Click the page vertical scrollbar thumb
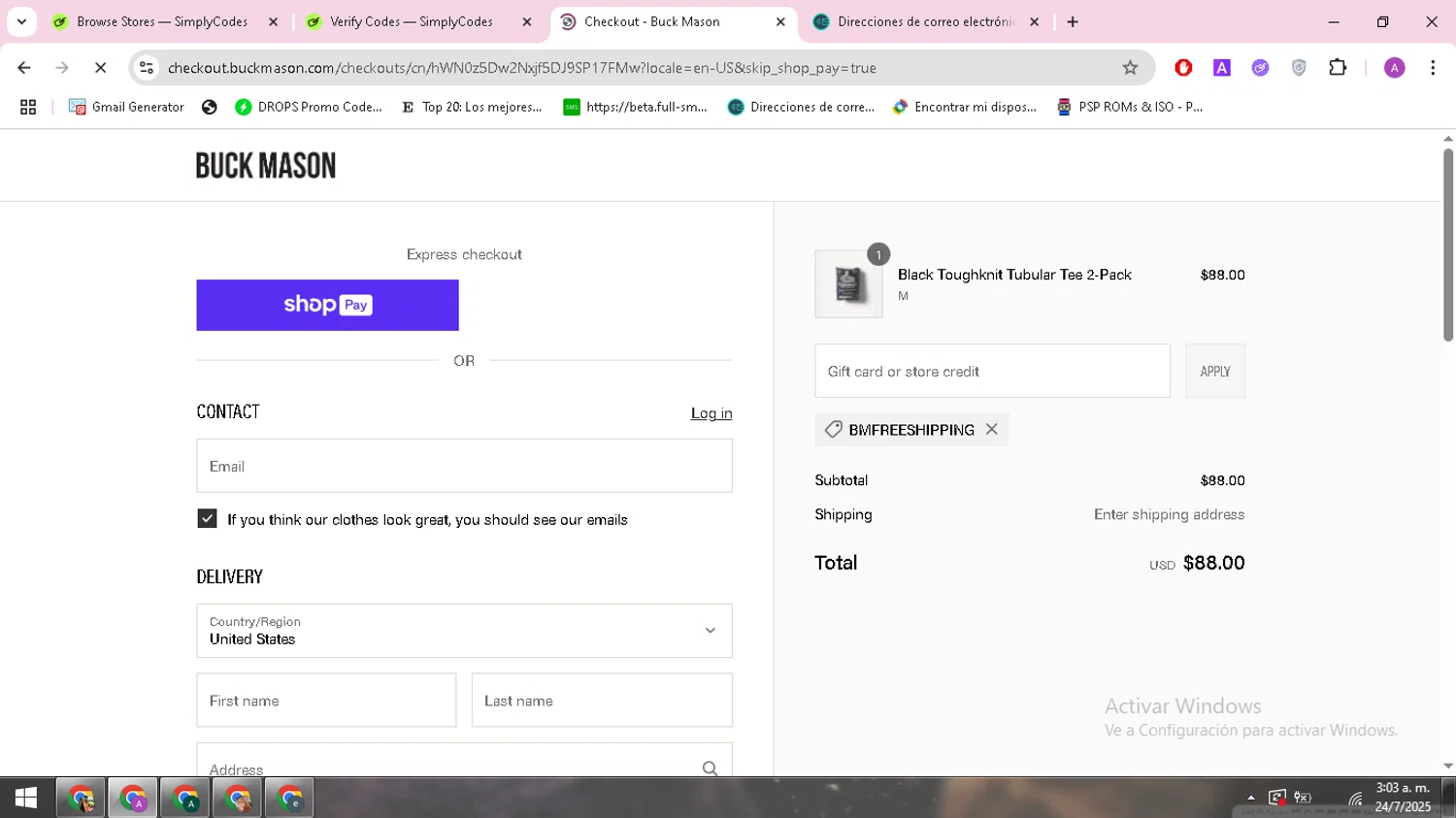 point(1448,245)
